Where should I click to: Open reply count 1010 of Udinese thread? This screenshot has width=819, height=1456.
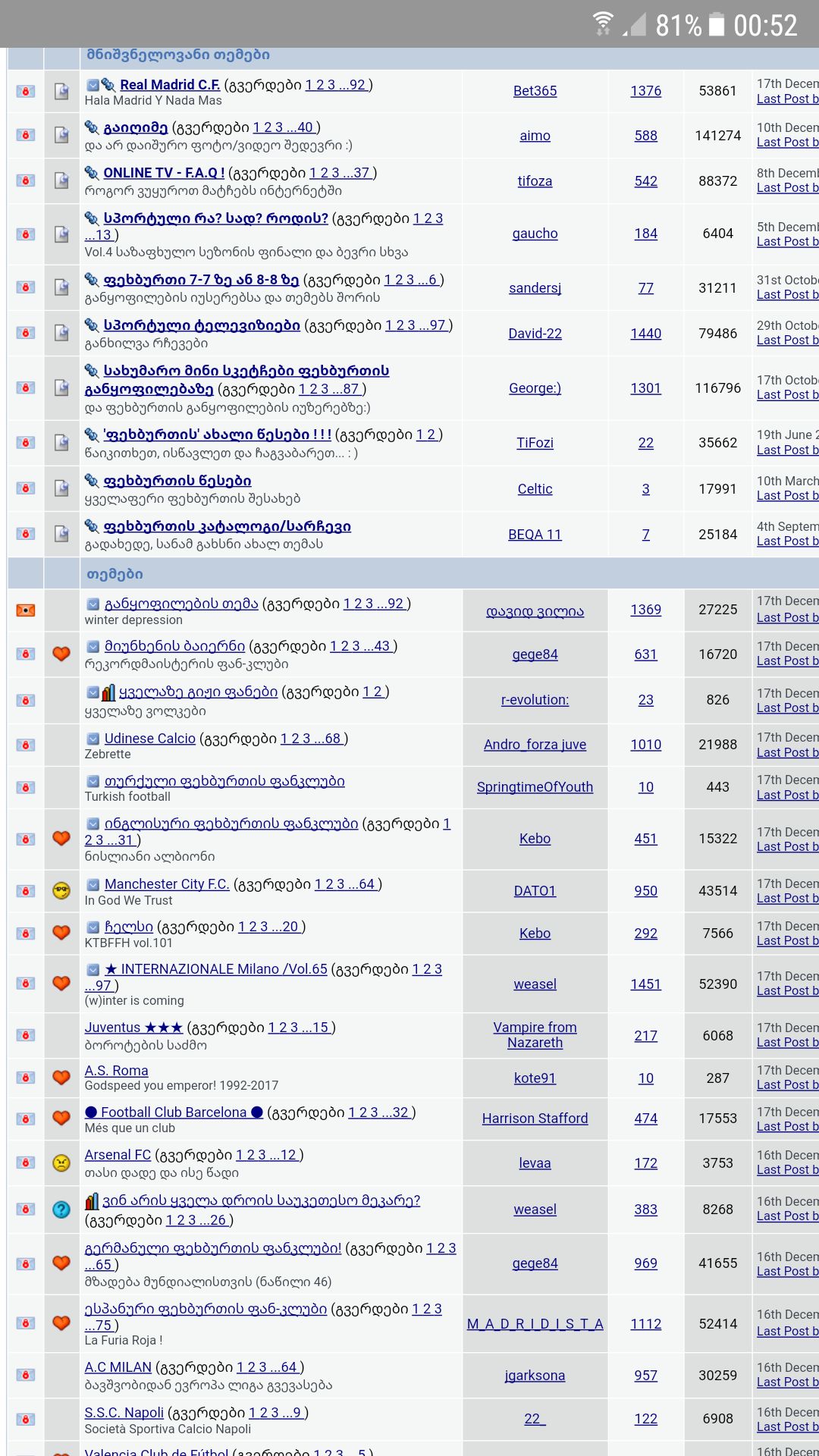tap(645, 745)
